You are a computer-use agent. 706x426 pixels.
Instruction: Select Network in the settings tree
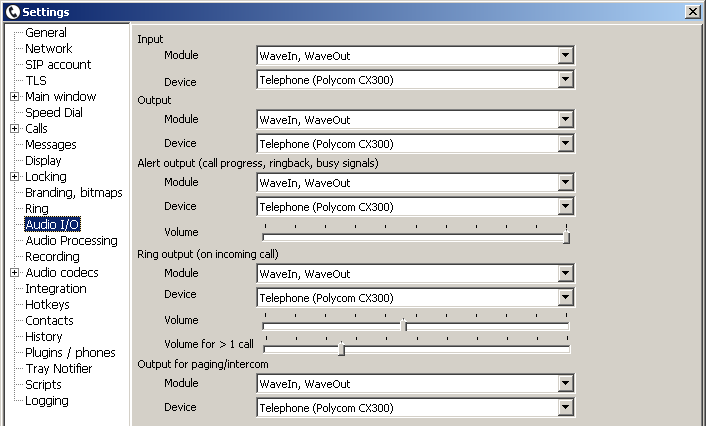pyautogui.click(x=49, y=49)
